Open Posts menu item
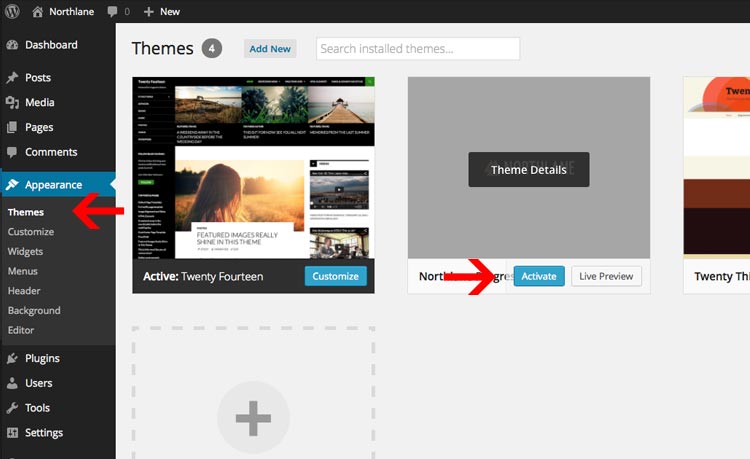750x459 pixels. pos(38,77)
